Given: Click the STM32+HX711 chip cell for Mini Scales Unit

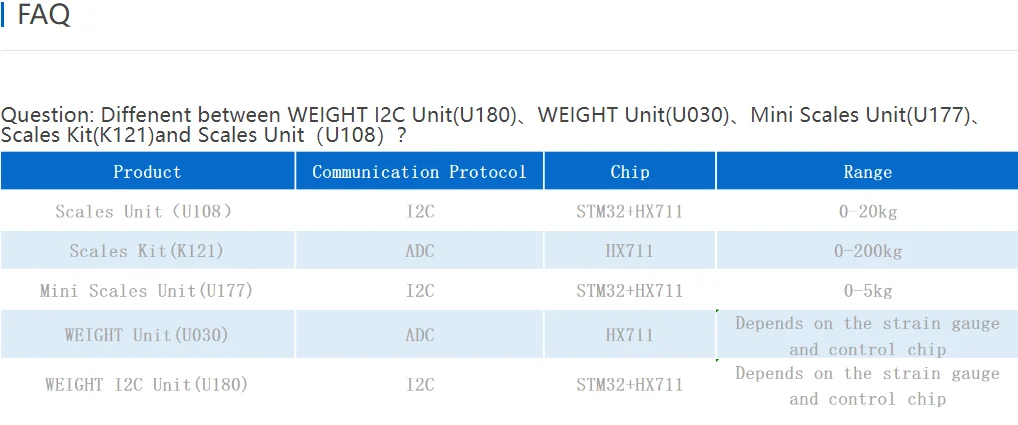Looking at the screenshot, I should click(x=630, y=291).
